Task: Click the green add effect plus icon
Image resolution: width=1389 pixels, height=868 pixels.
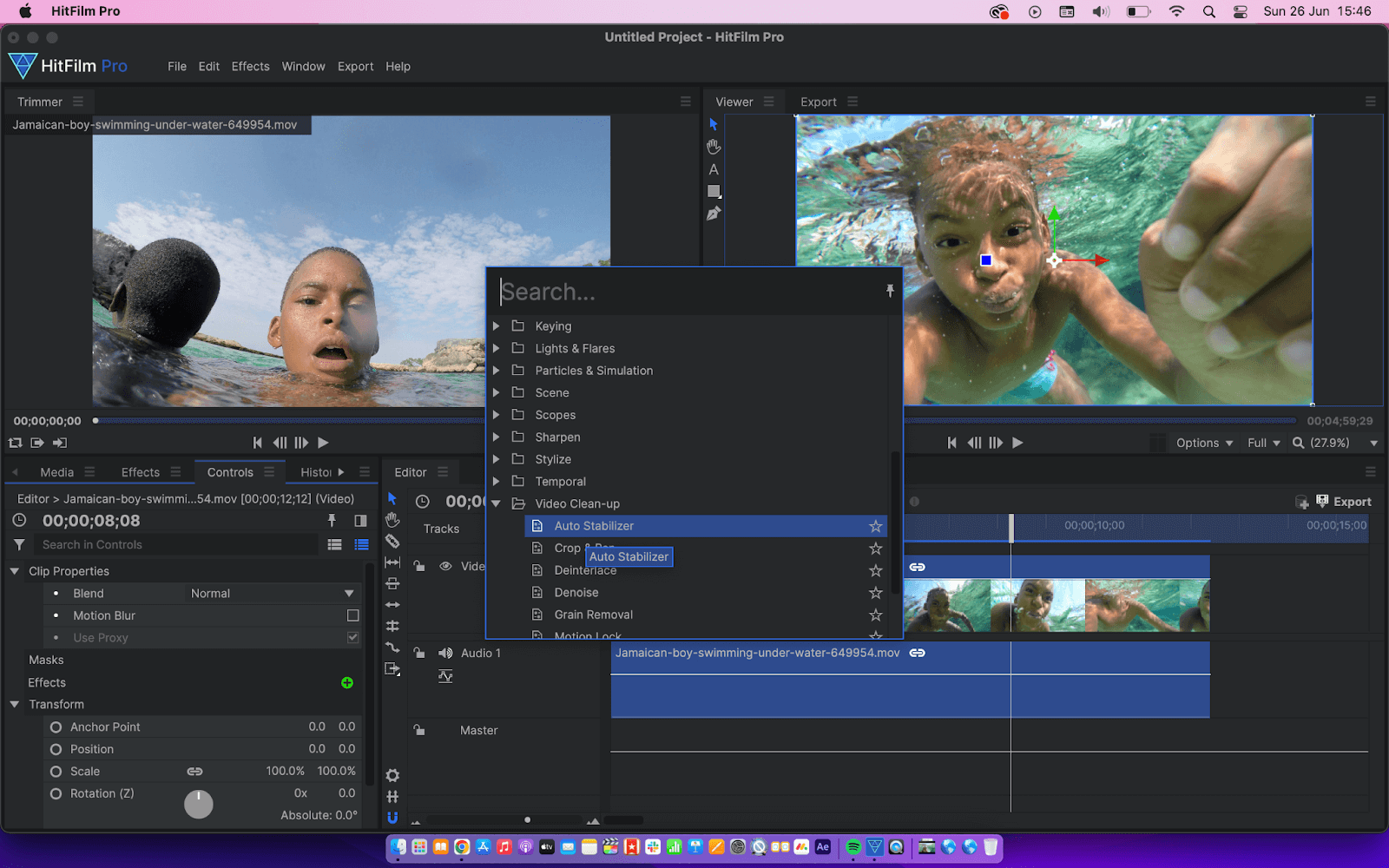Action: (347, 683)
